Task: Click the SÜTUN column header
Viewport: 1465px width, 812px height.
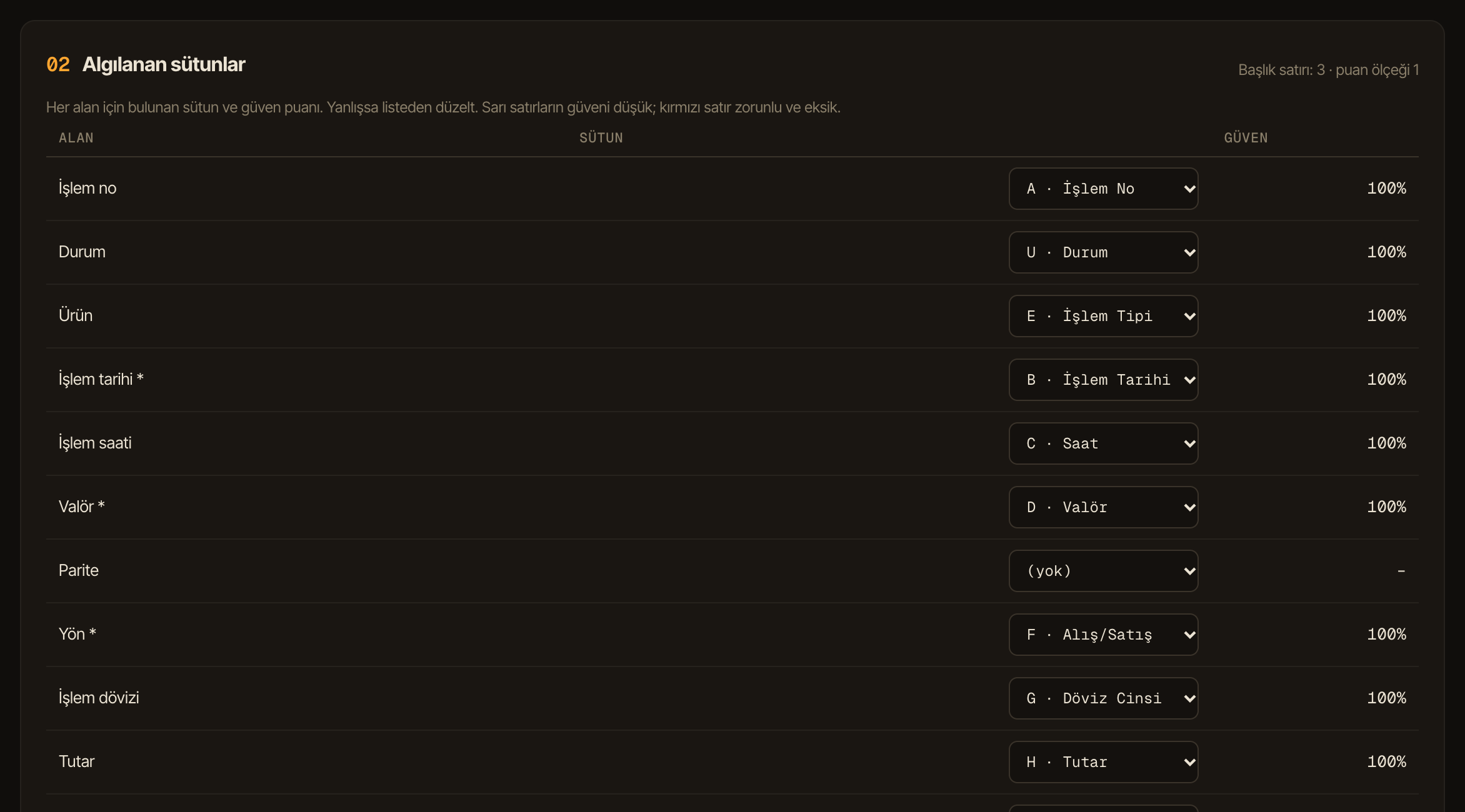Action: tap(601, 138)
